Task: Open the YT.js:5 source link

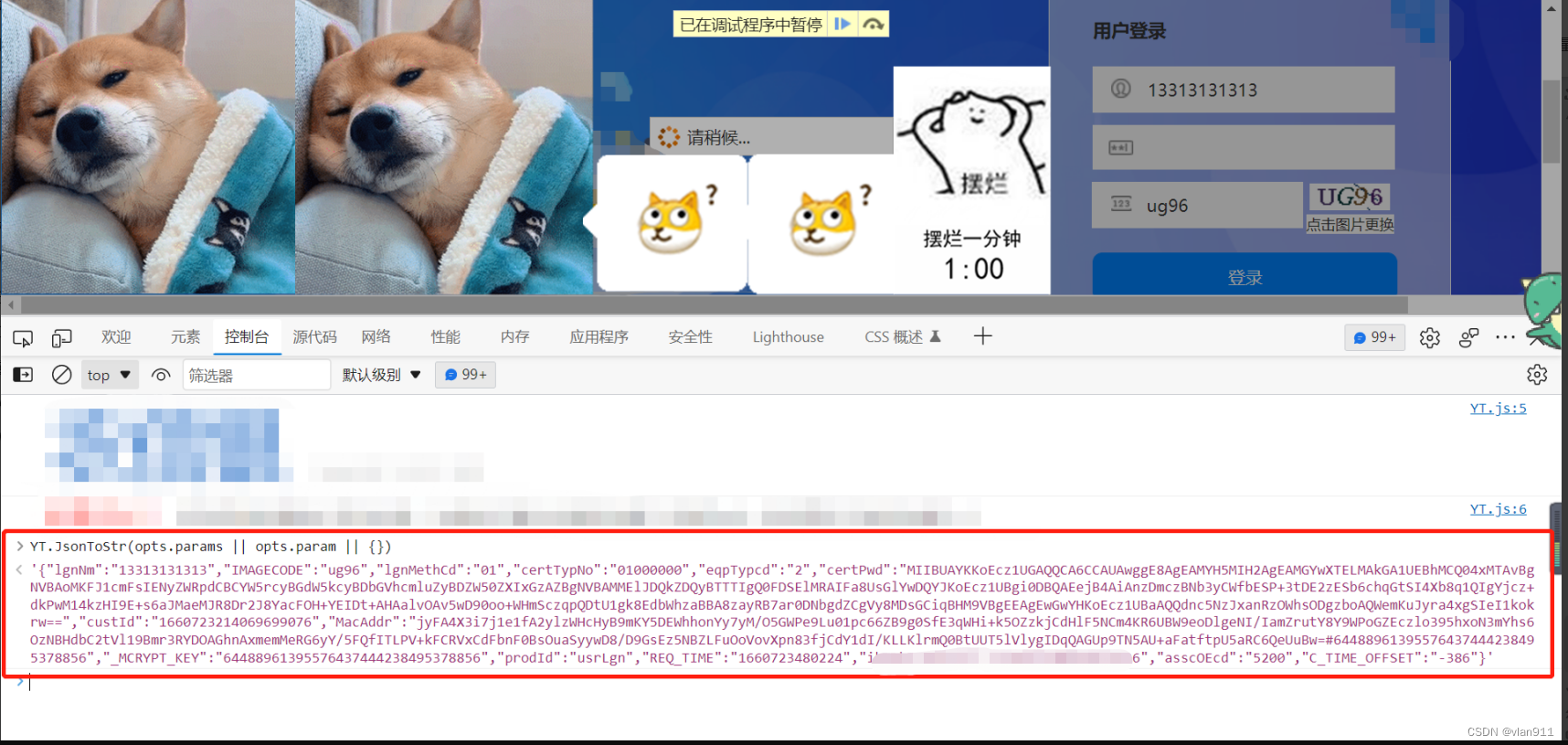Action: (1498, 409)
